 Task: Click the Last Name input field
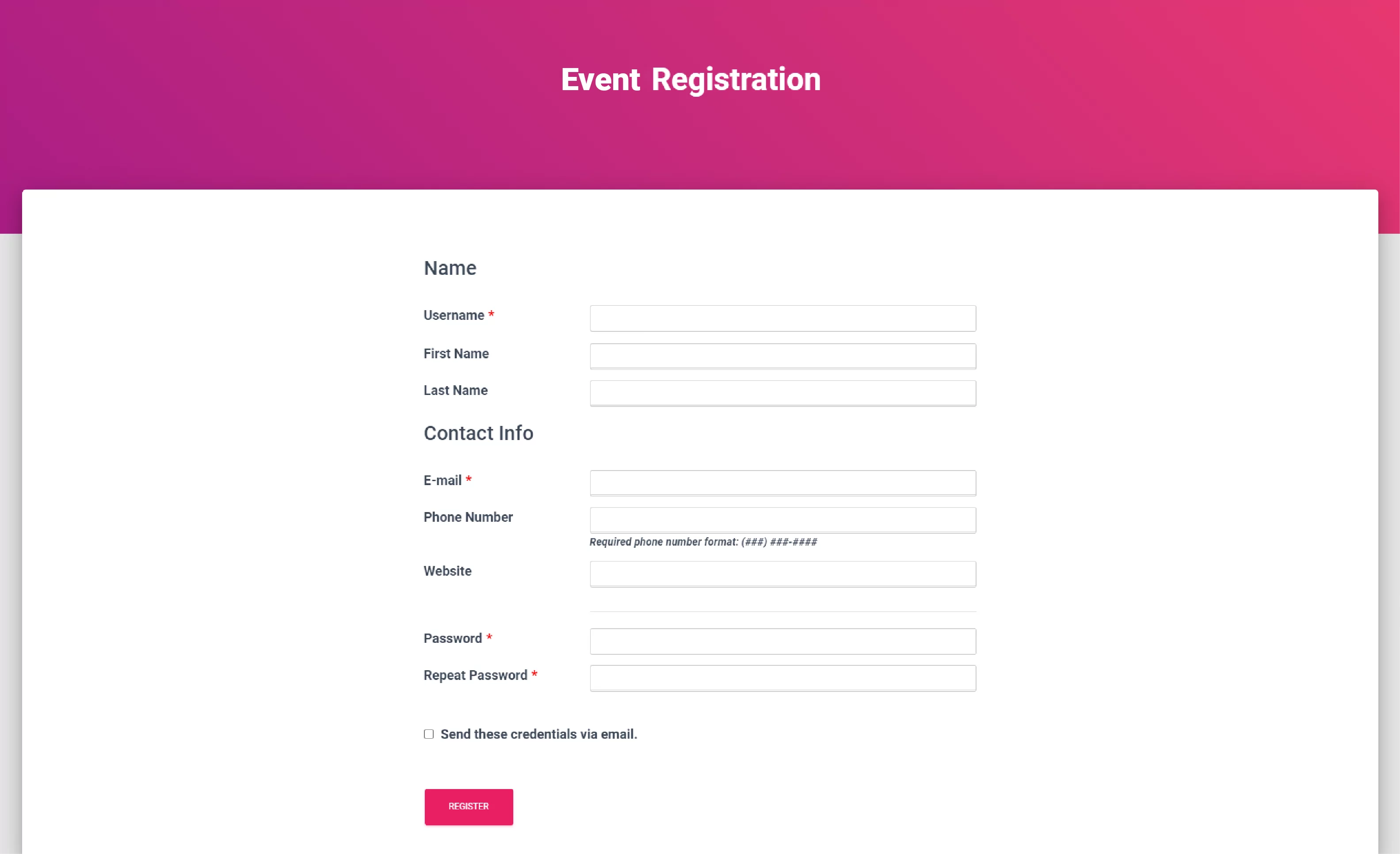tap(783, 392)
